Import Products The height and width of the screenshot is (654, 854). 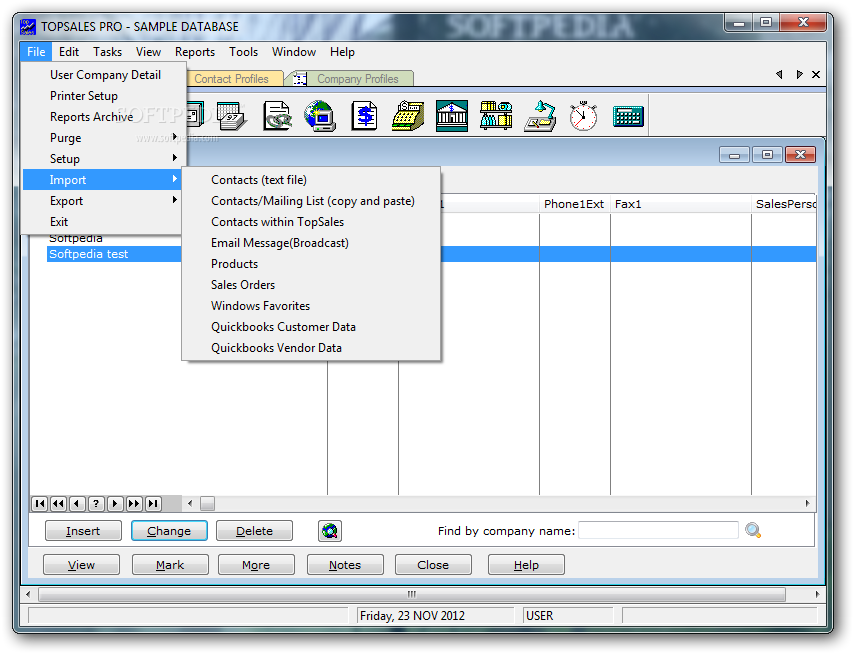(311, 264)
